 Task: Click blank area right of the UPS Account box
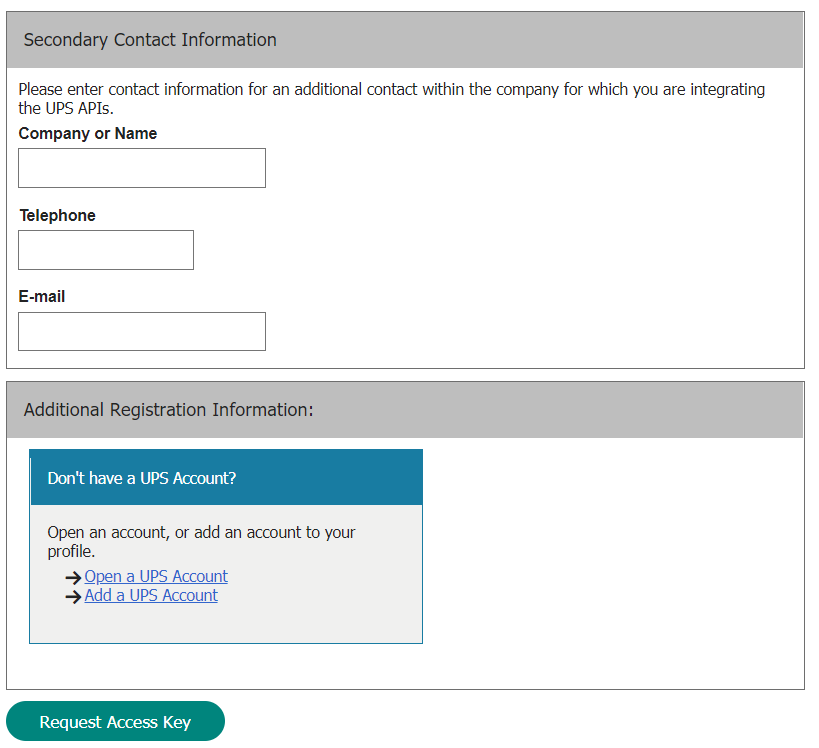[610, 545]
